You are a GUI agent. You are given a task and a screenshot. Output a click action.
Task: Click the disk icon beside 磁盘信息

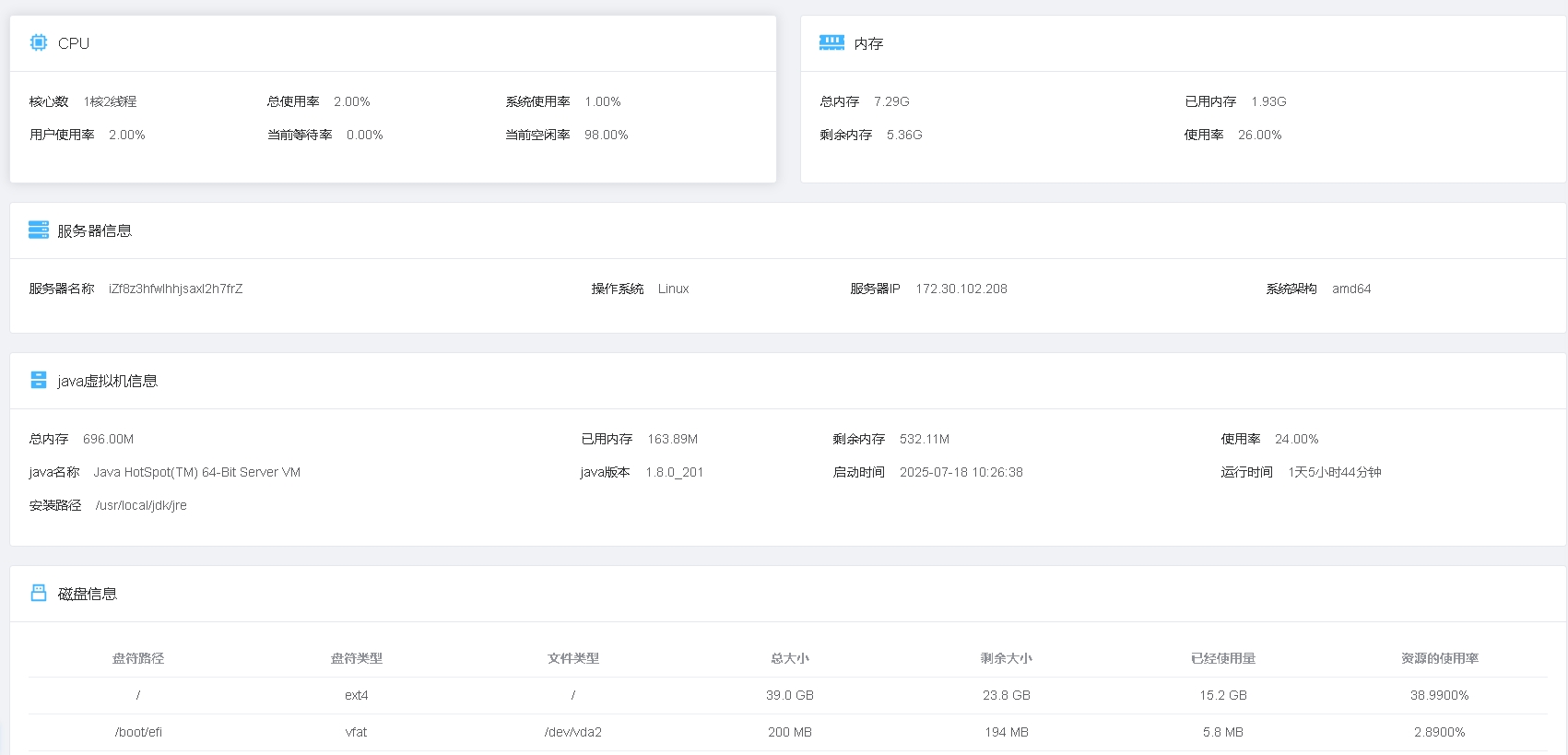pyautogui.click(x=39, y=593)
